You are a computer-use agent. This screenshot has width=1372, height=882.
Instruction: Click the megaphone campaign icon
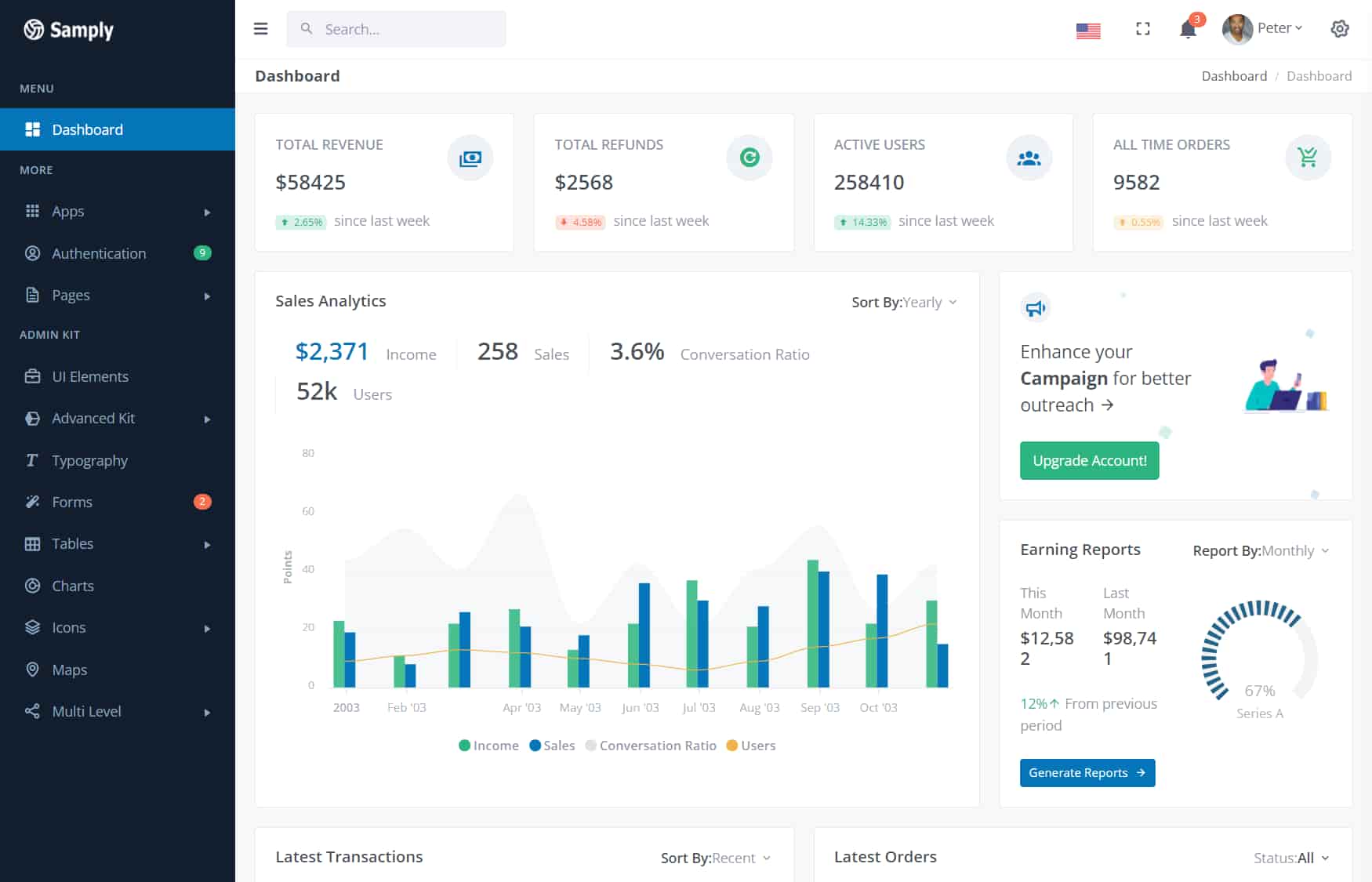1035,307
